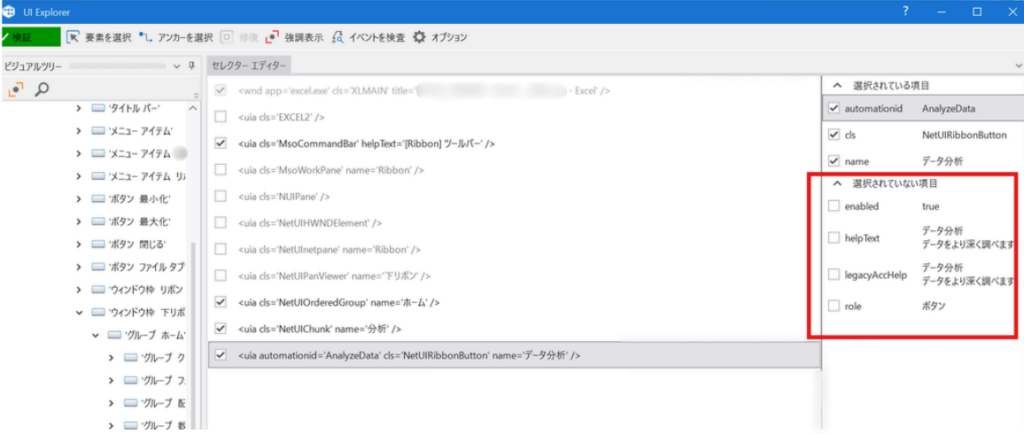Check the role attribute checkbox

[833, 305]
